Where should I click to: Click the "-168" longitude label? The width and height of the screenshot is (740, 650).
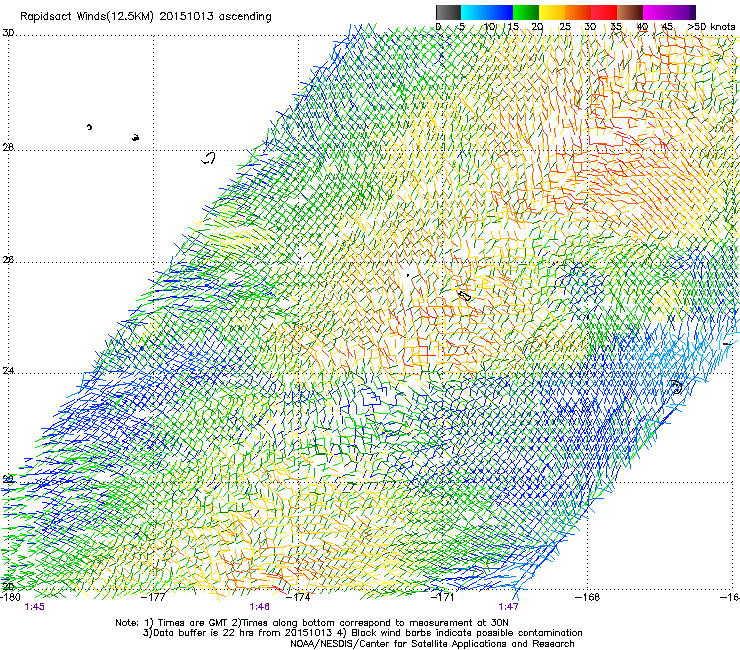tap(588, 597)
